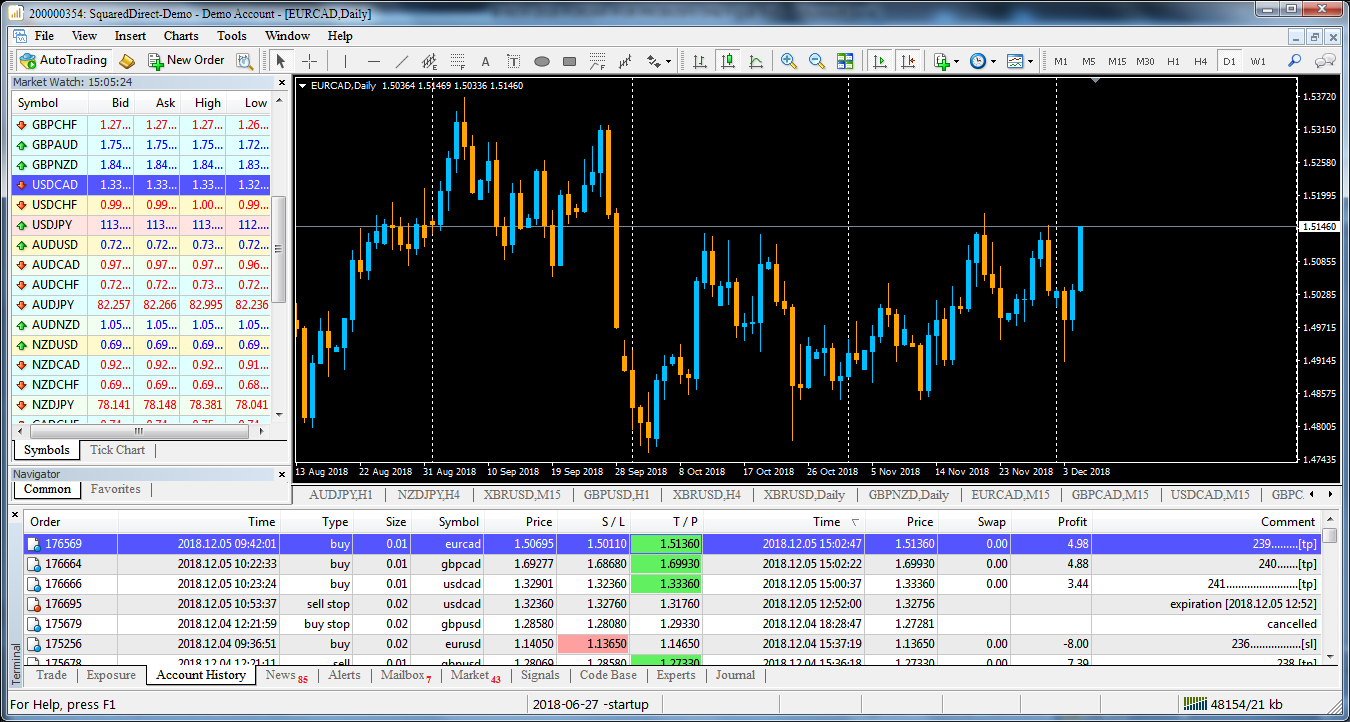Click the Tile Windows icon
This screenshot has width=1350, height=722.
click(x=845, y=61)
